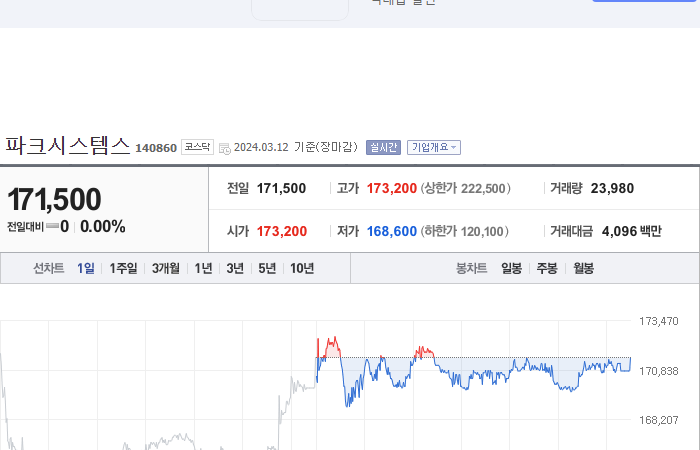Image resolution: width=700 pixels, height=450 pixels.
Task: Switch chart to 1주일
Action: point(123,268)
